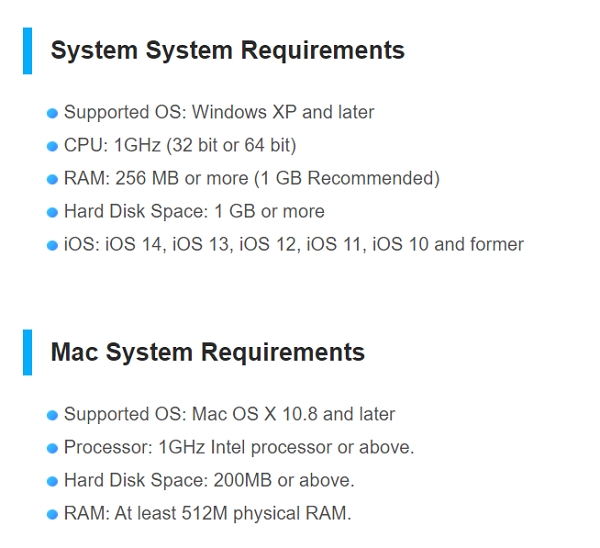The width and height of the screenshot is (600, 548).
Task: Click the Mac System Requirements heading
Action: [x=208, y=352]
